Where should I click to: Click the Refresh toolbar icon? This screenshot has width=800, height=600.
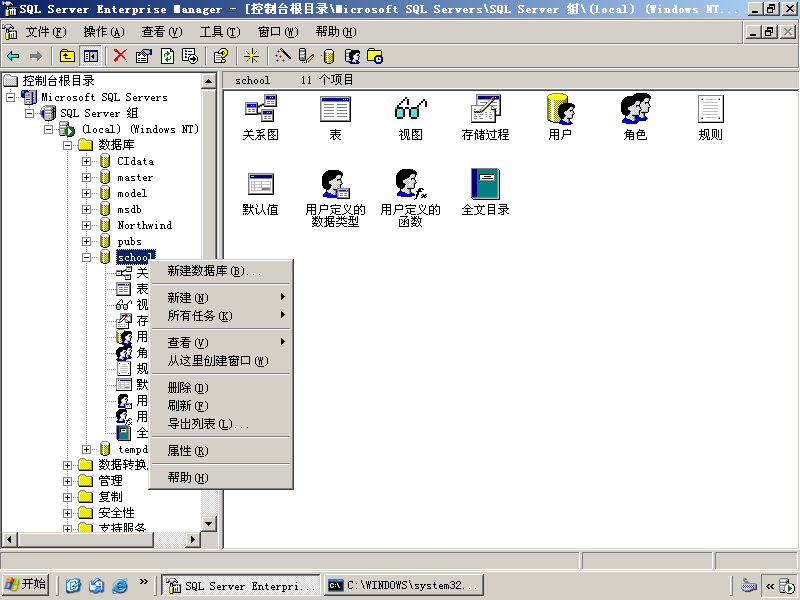click(167, 56)
